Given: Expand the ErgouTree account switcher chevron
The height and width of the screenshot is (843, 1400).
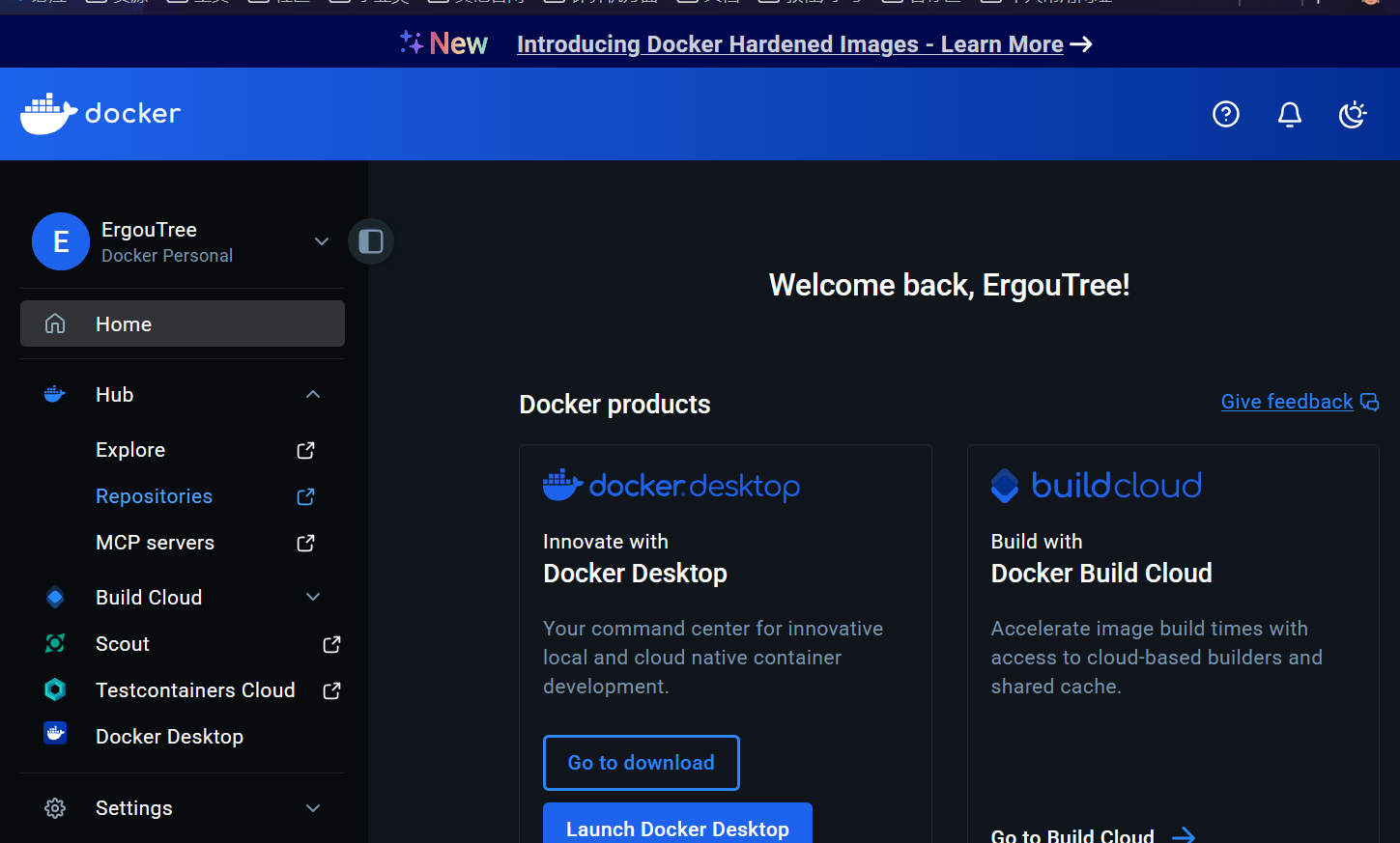Looking at the screenshot, I should (x=322, y=241).
